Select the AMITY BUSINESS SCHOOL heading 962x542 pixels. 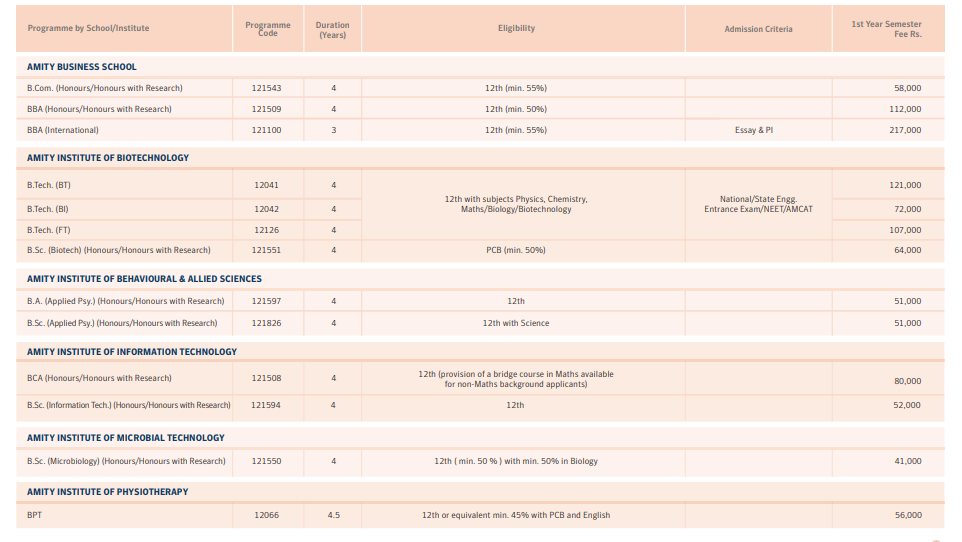pyautogui.click(x=82, y=67)
